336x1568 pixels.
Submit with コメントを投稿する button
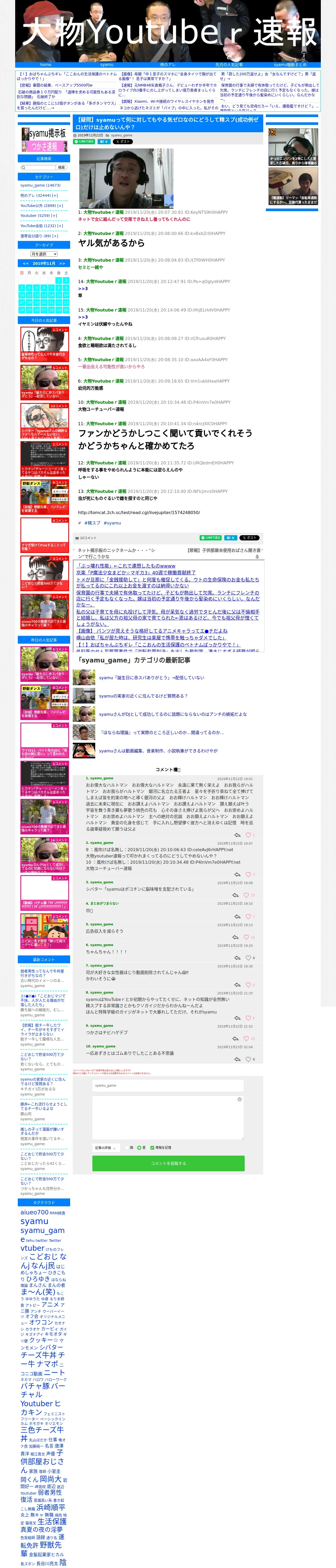point(168,1163)
